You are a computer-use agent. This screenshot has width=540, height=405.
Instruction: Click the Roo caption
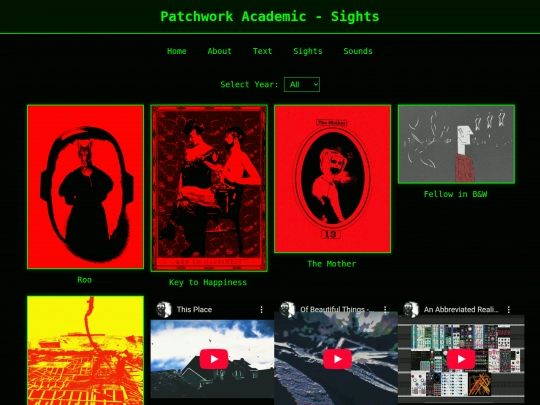pos(85,280)
